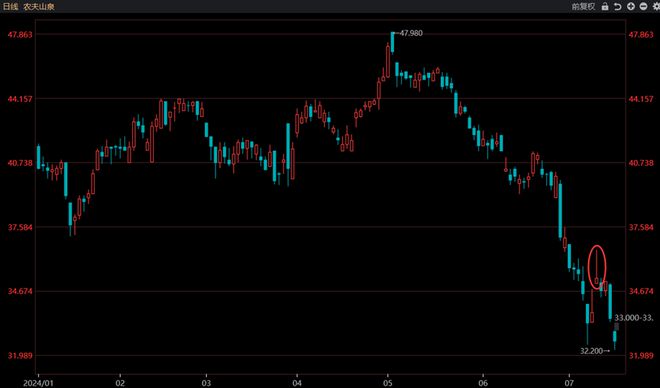Click the right axis 47.863 price label
660x388 pixels.
pos(641,35)
